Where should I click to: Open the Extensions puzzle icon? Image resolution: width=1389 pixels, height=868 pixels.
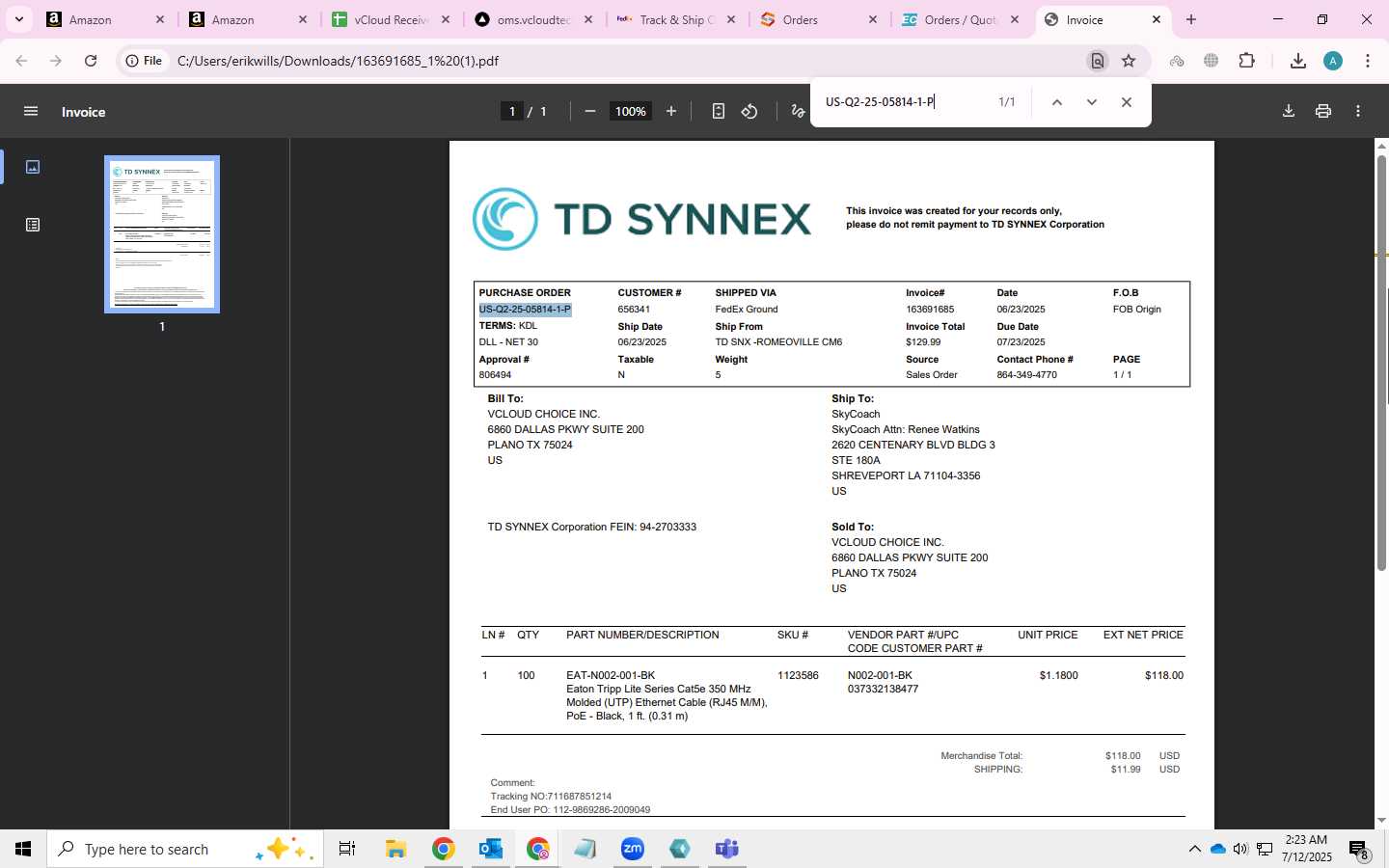click(x=1247, y=61)
